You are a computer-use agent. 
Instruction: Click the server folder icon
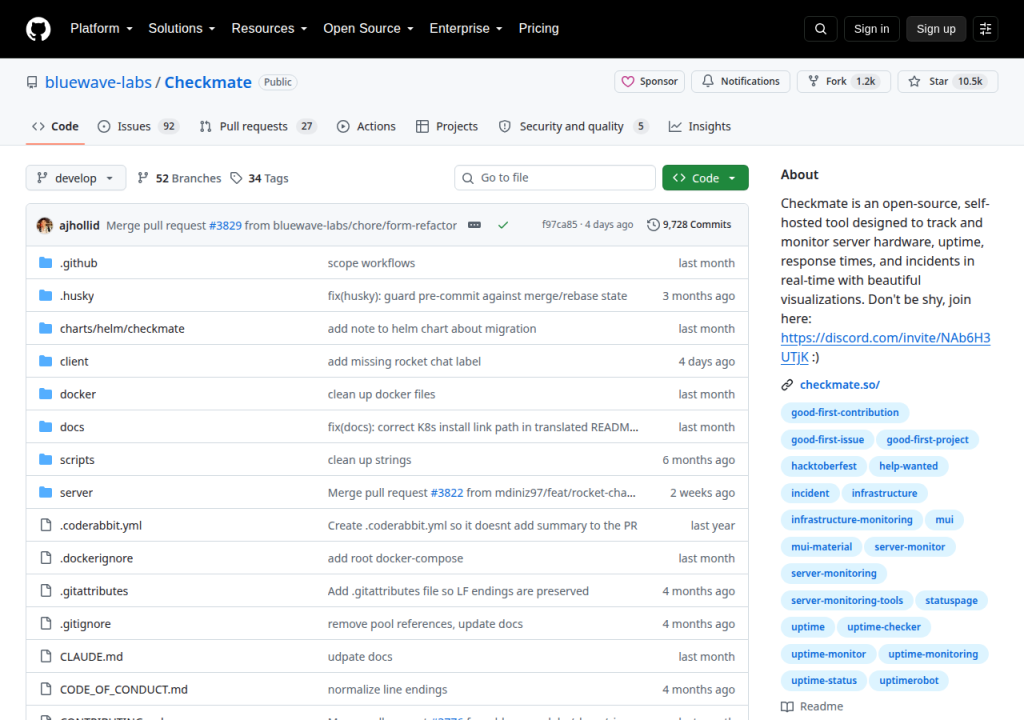coord(45,492)
